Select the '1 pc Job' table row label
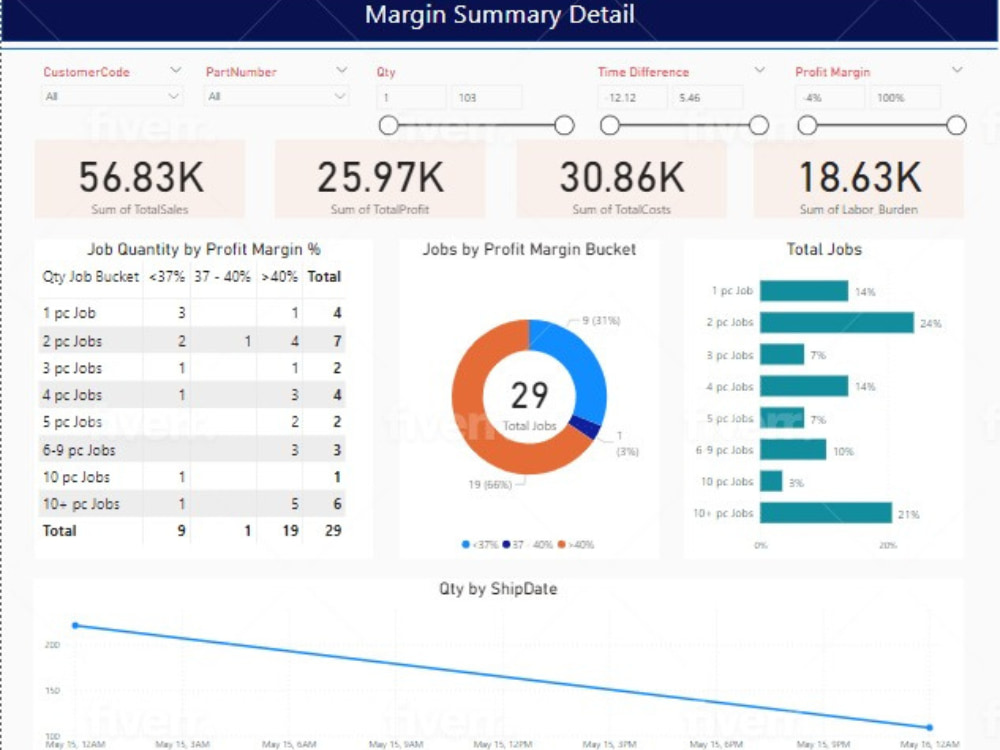 [x=69, y=313]
